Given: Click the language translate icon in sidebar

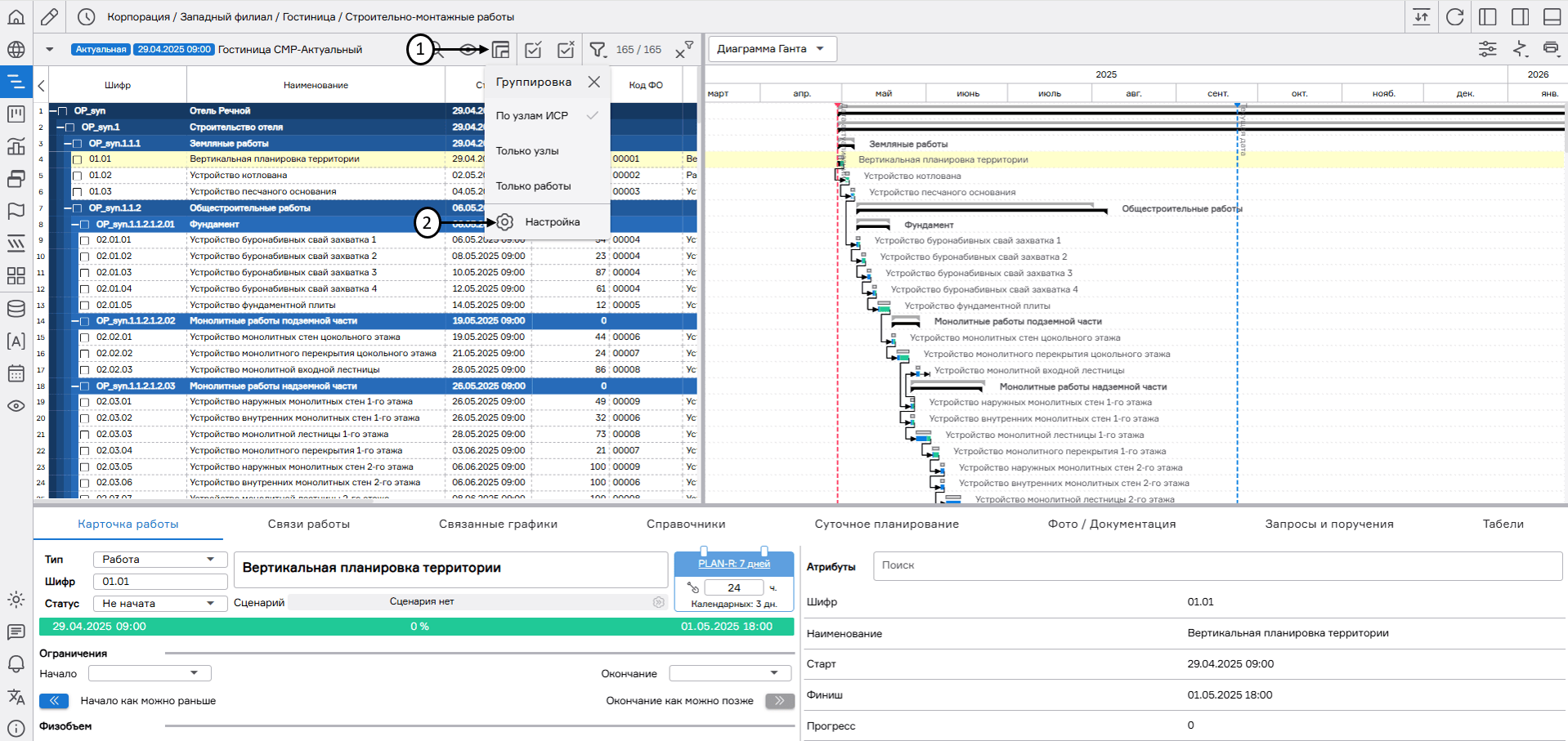Looking at the screenshot, I should (16, 696).
